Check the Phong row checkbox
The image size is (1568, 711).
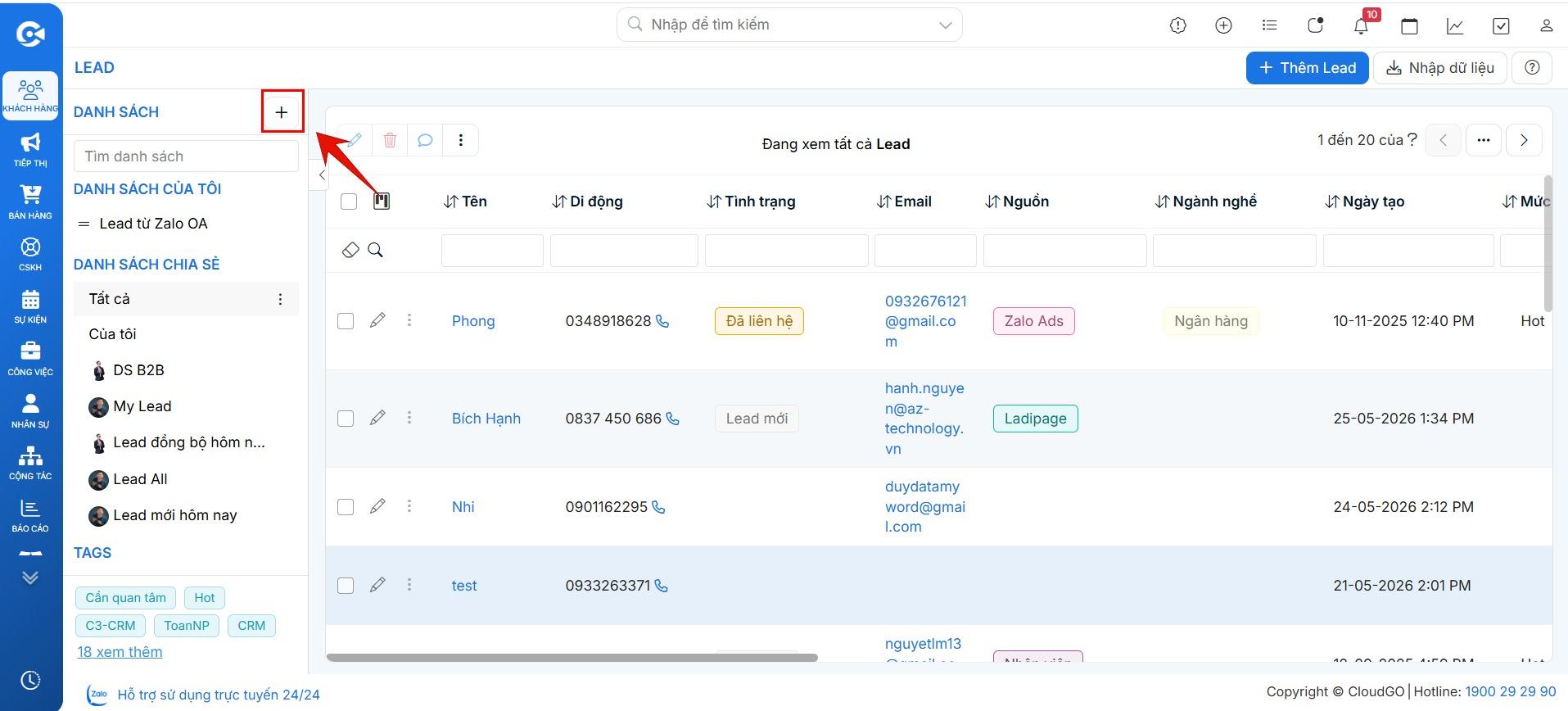(346, 321)
